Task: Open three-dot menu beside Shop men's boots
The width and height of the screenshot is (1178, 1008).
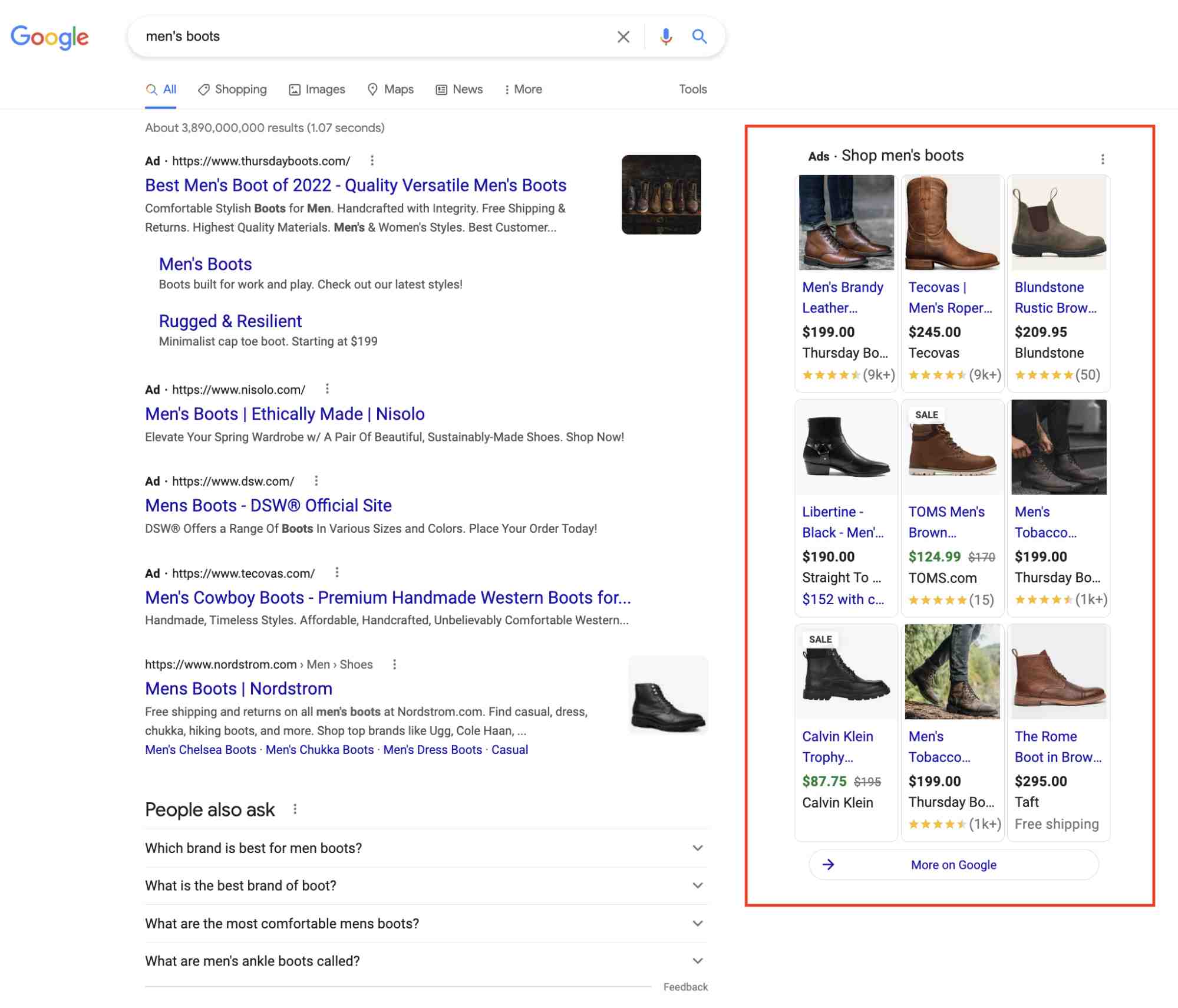Action: click(1102, 159)
